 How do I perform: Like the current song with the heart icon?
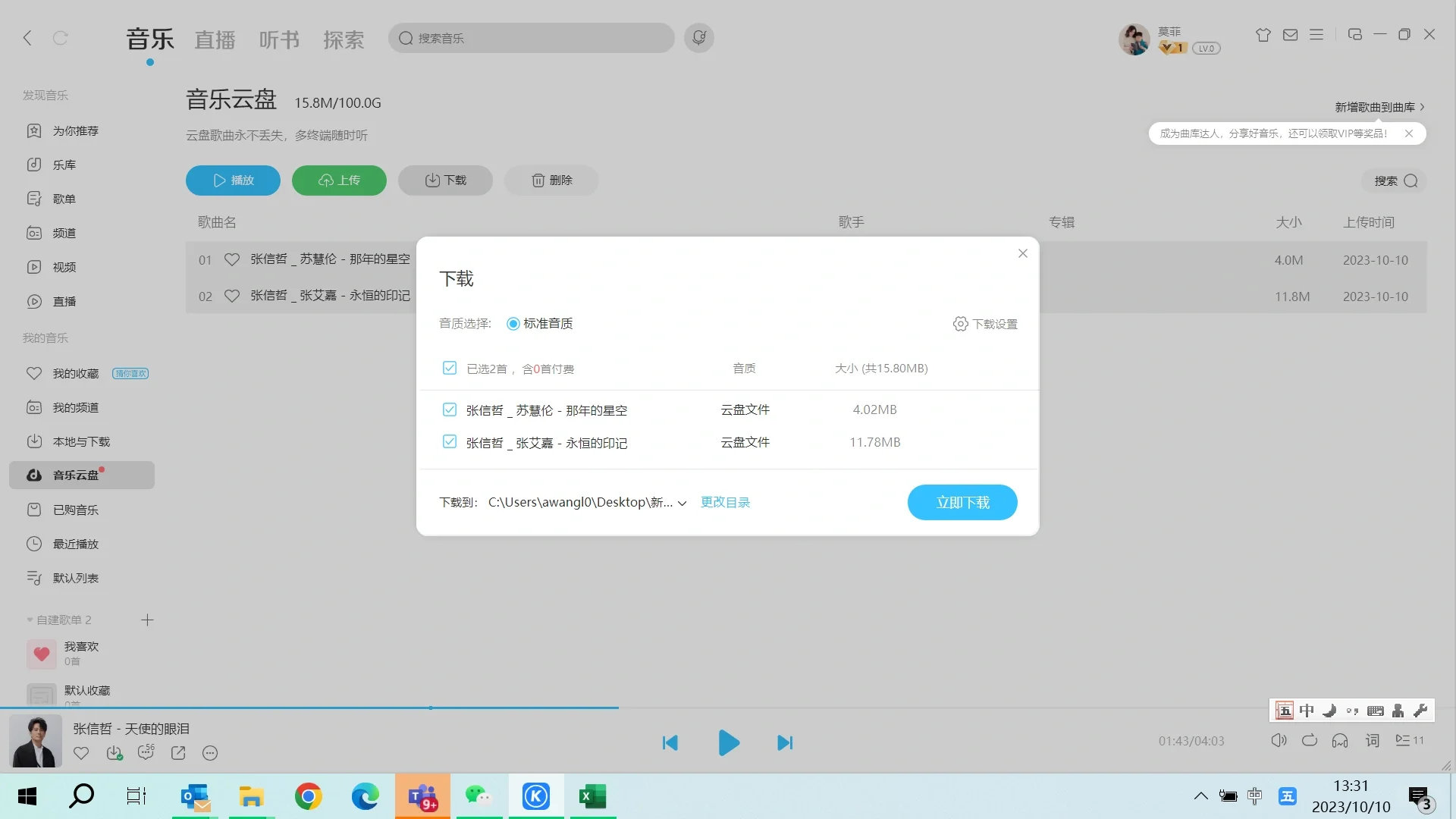pos(81,753)
